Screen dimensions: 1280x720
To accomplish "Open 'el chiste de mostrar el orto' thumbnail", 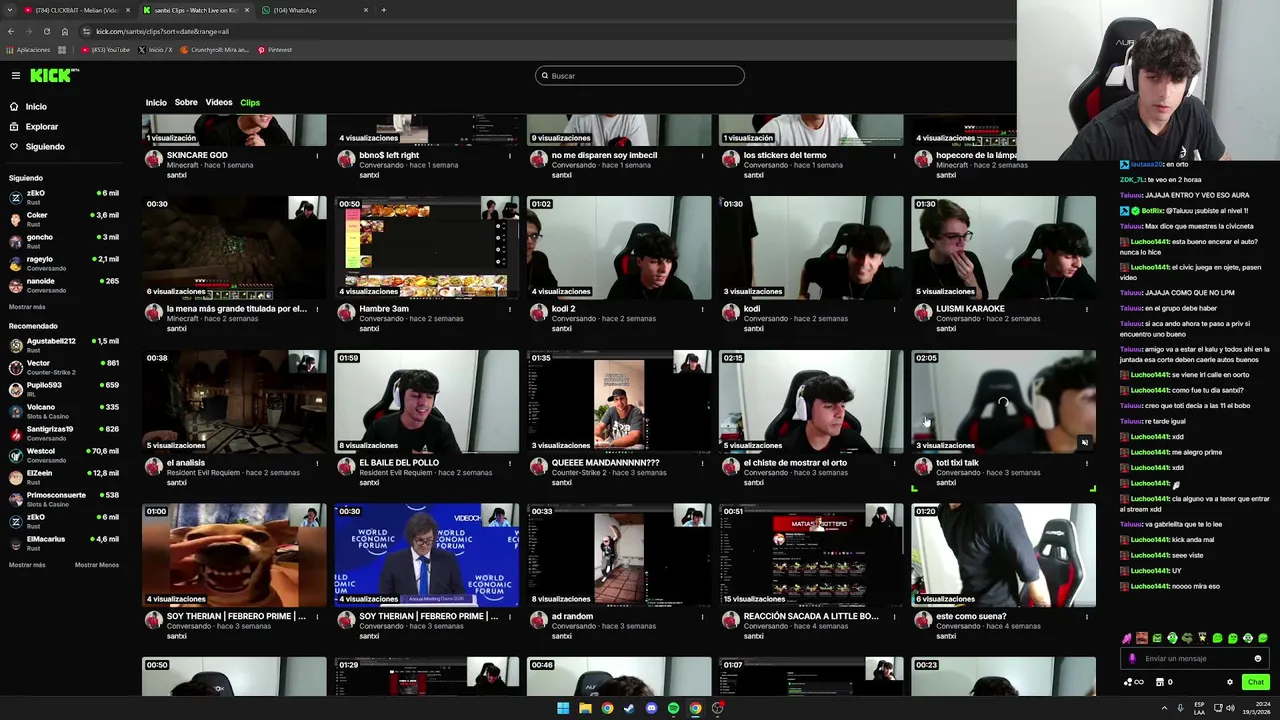I will click(x=811, y=401).
